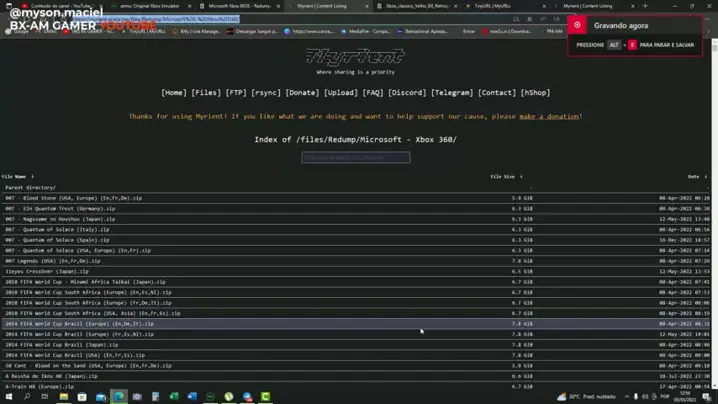718x404 pixels.
Task: Open Camtasia green C taskbar icon
Action: (266, 397)
